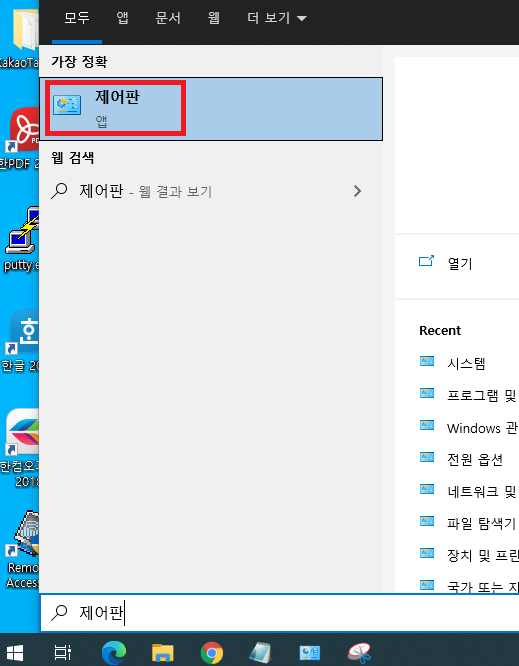The image size is (519, 666).
Task: Click the 제어판 search input field
Action: coord(279,612)
